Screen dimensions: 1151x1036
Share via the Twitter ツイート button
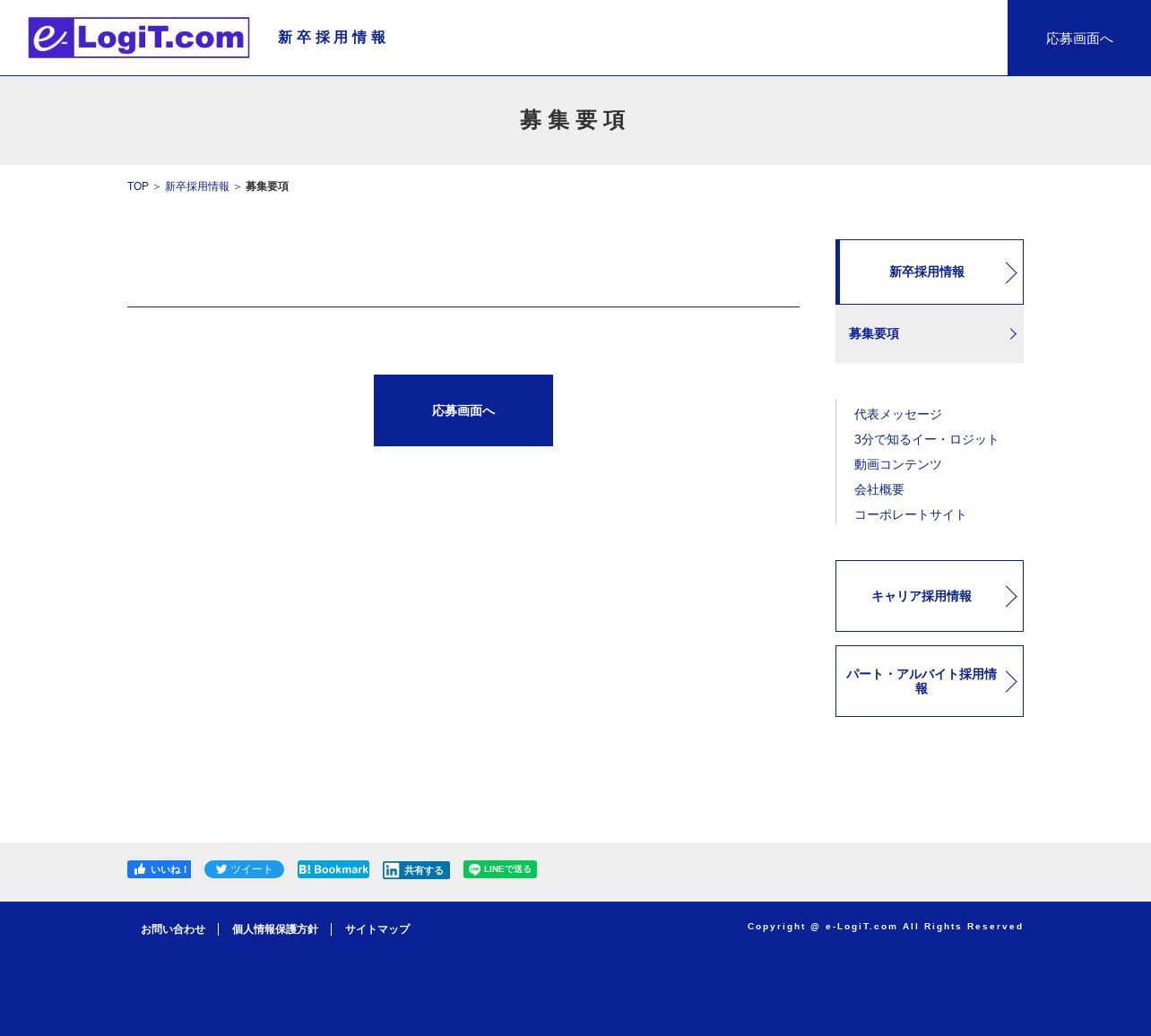244,869
